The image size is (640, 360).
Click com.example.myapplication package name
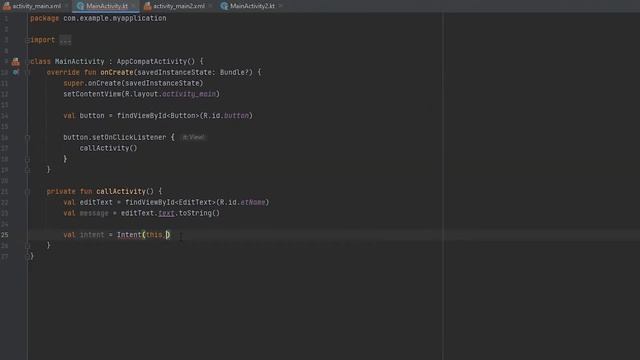[115, 18]
